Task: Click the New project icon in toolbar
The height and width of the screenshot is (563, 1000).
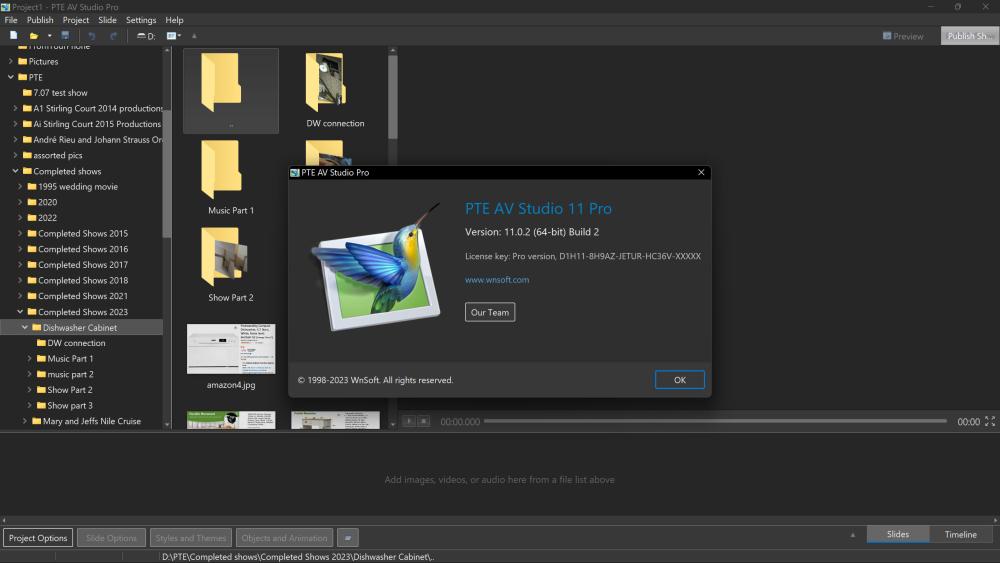Action: click(14, 36)
